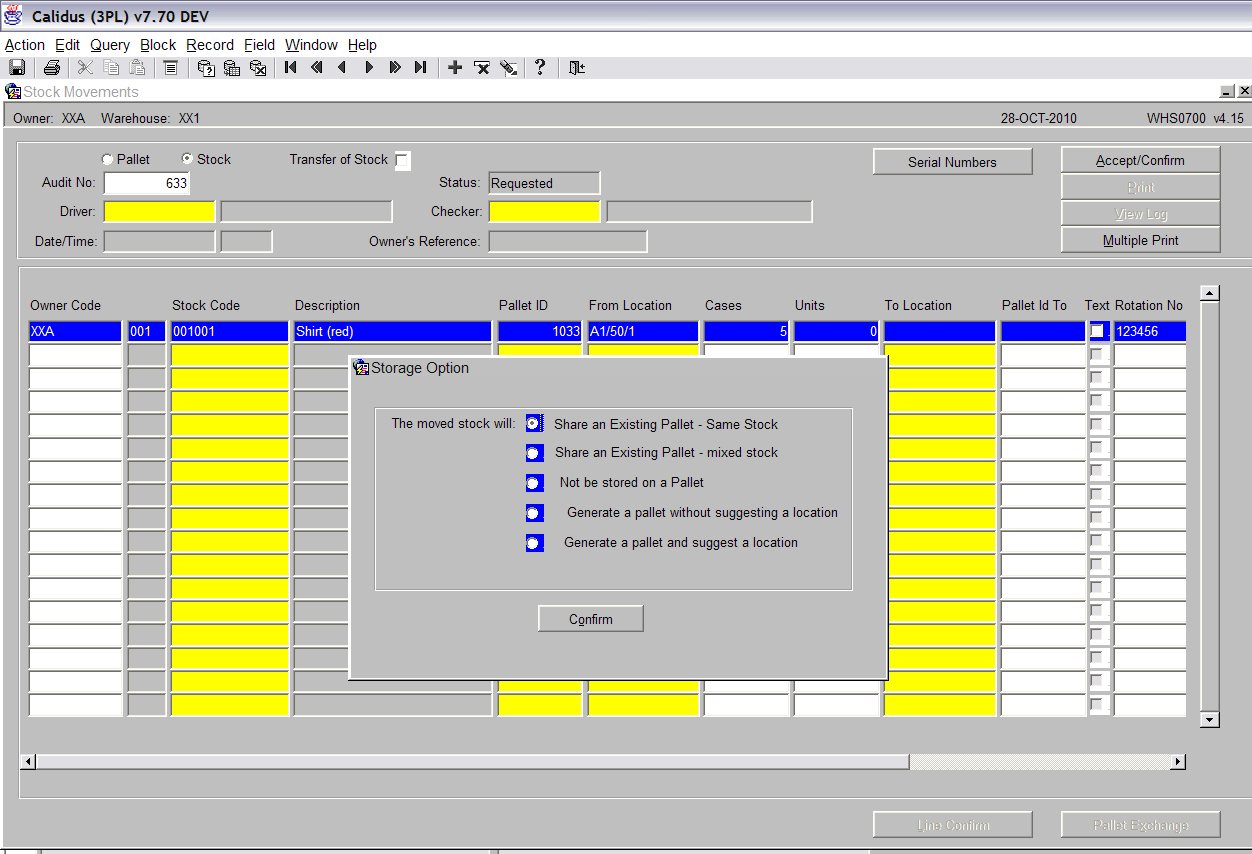
Task: Click the Accept/Confirm button
Action: coord(1140,160)
